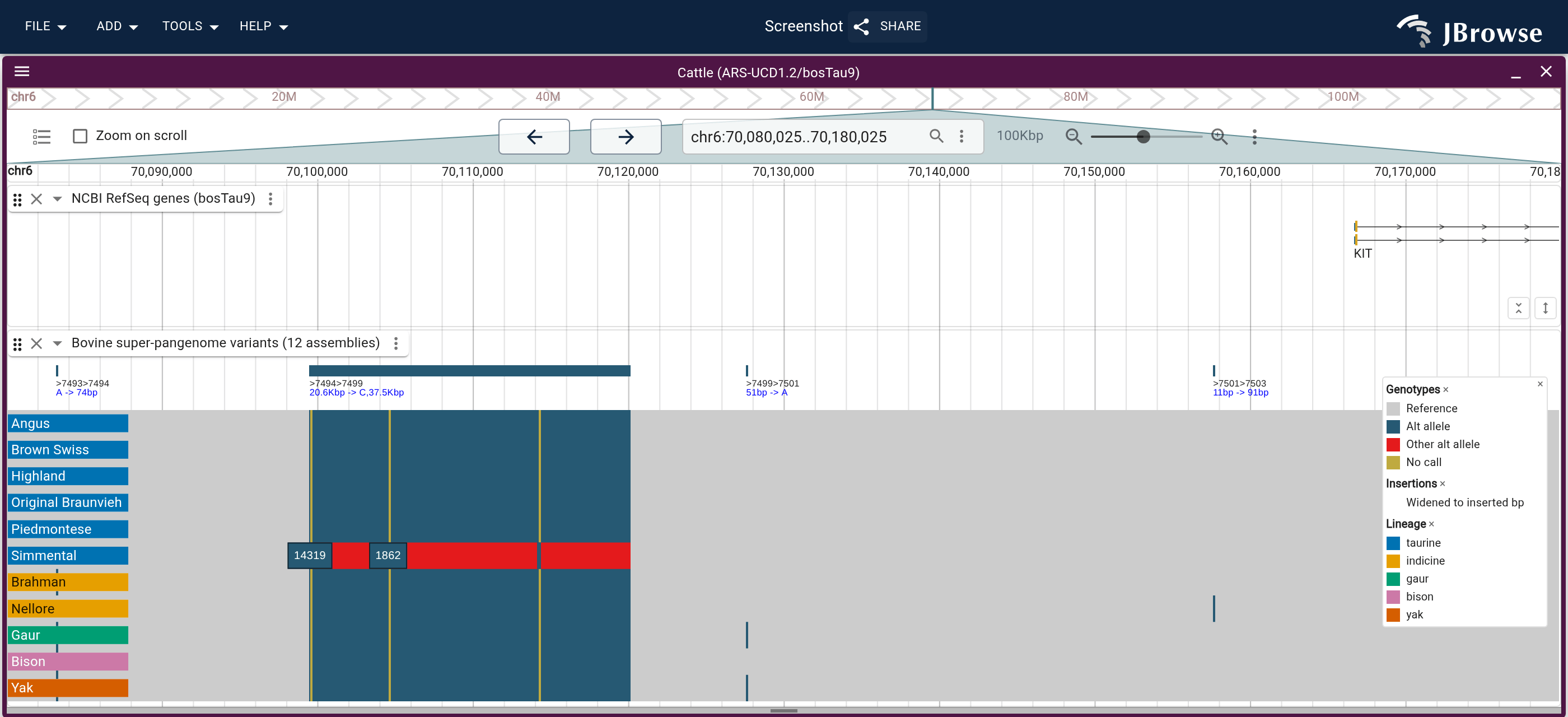Click the location search magnifier icon

[936, 136]
